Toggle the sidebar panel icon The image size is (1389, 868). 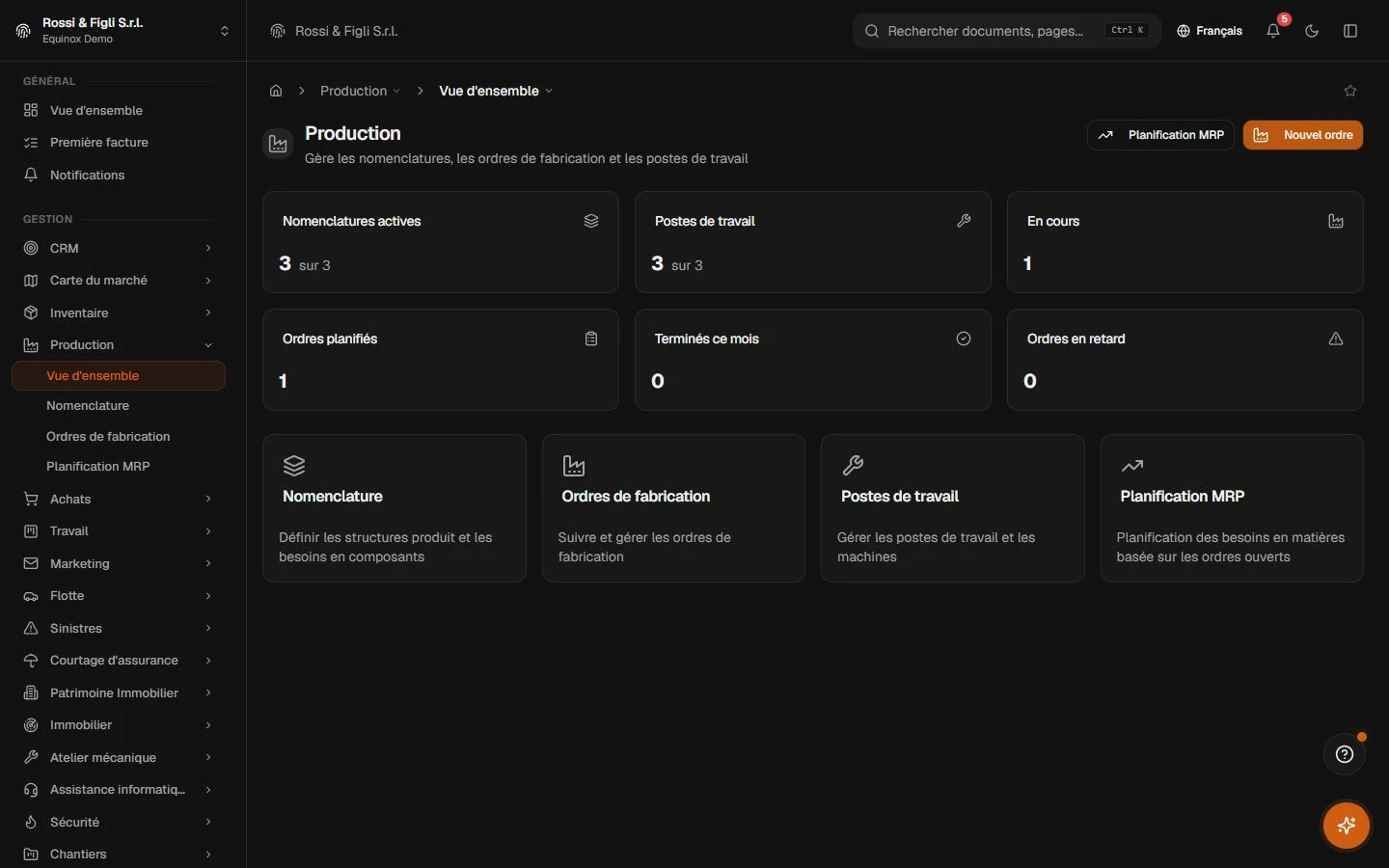[1350, 31]
